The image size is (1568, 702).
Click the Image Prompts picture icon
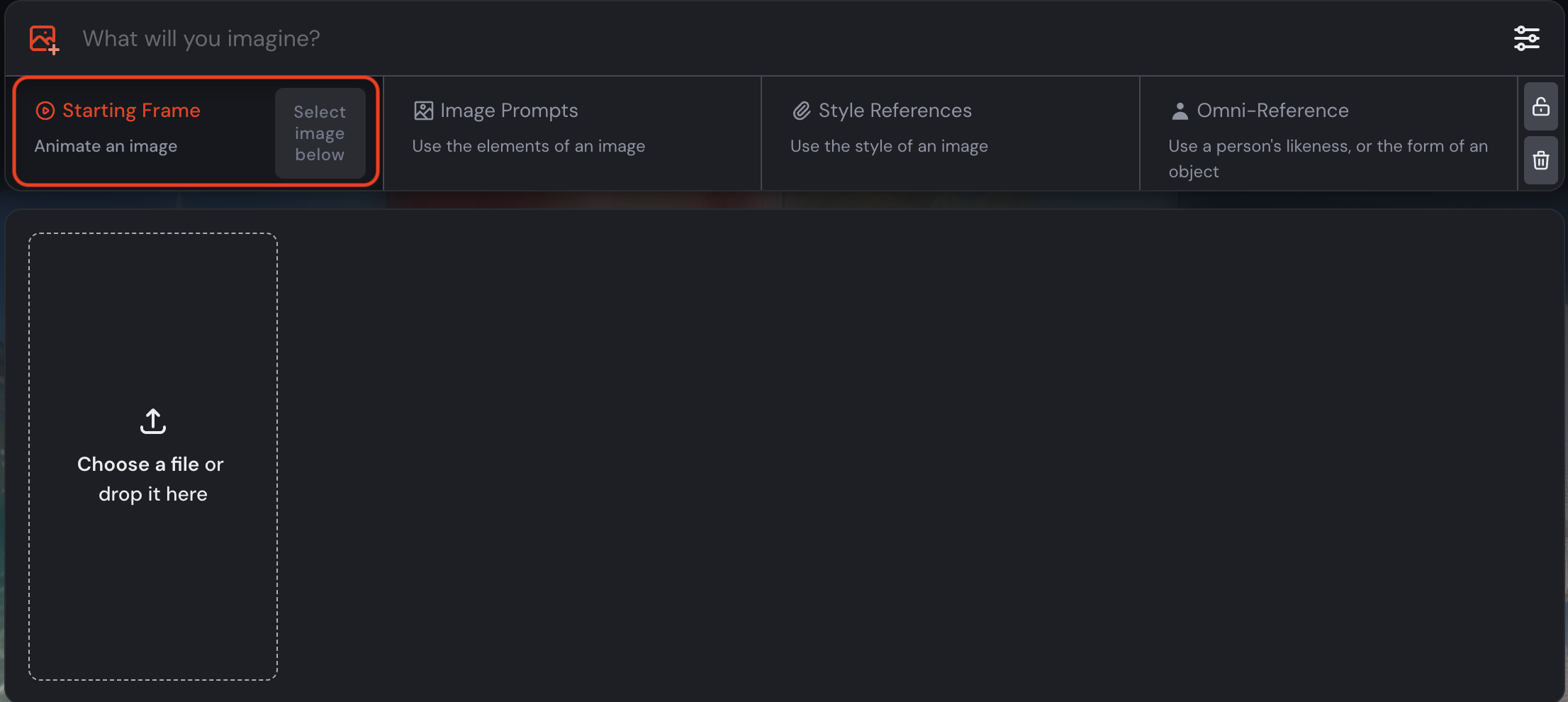[x=423, y=111]
